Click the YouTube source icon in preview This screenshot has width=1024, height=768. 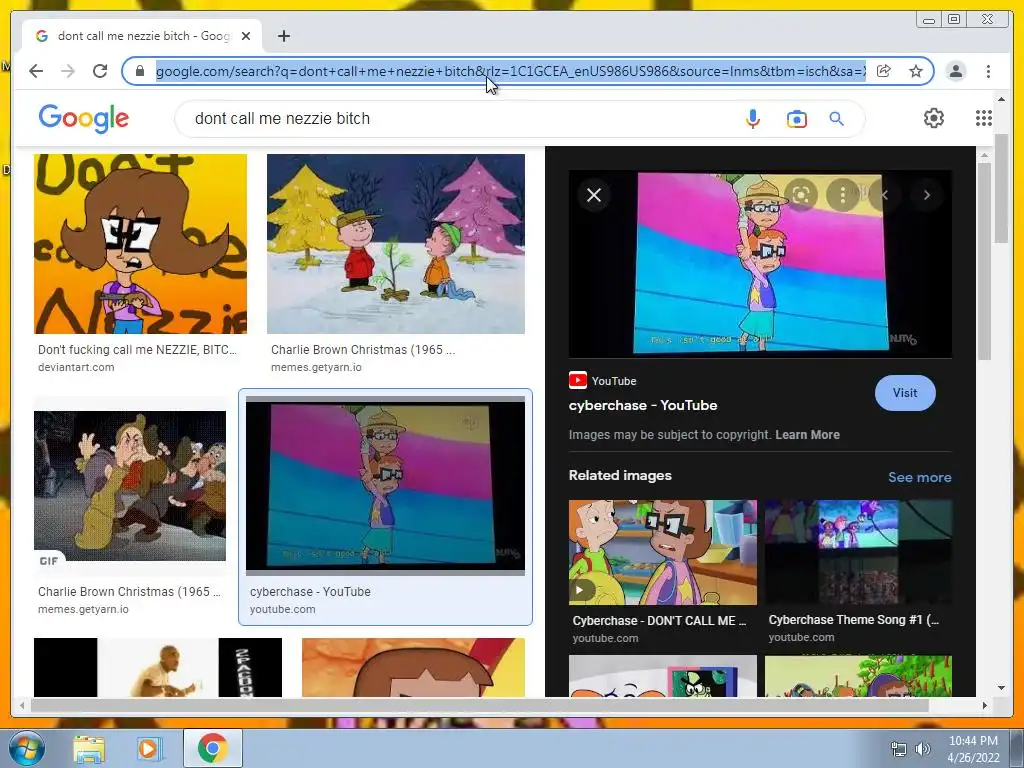pos(577,380)
